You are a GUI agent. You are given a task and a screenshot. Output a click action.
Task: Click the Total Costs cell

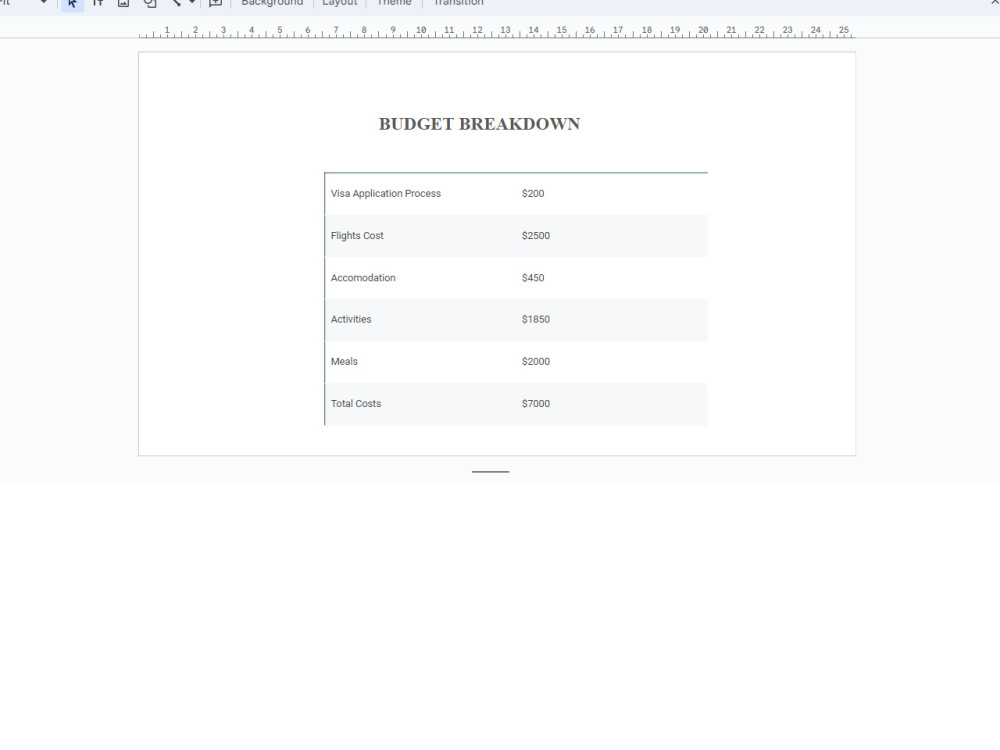(420, 404)
